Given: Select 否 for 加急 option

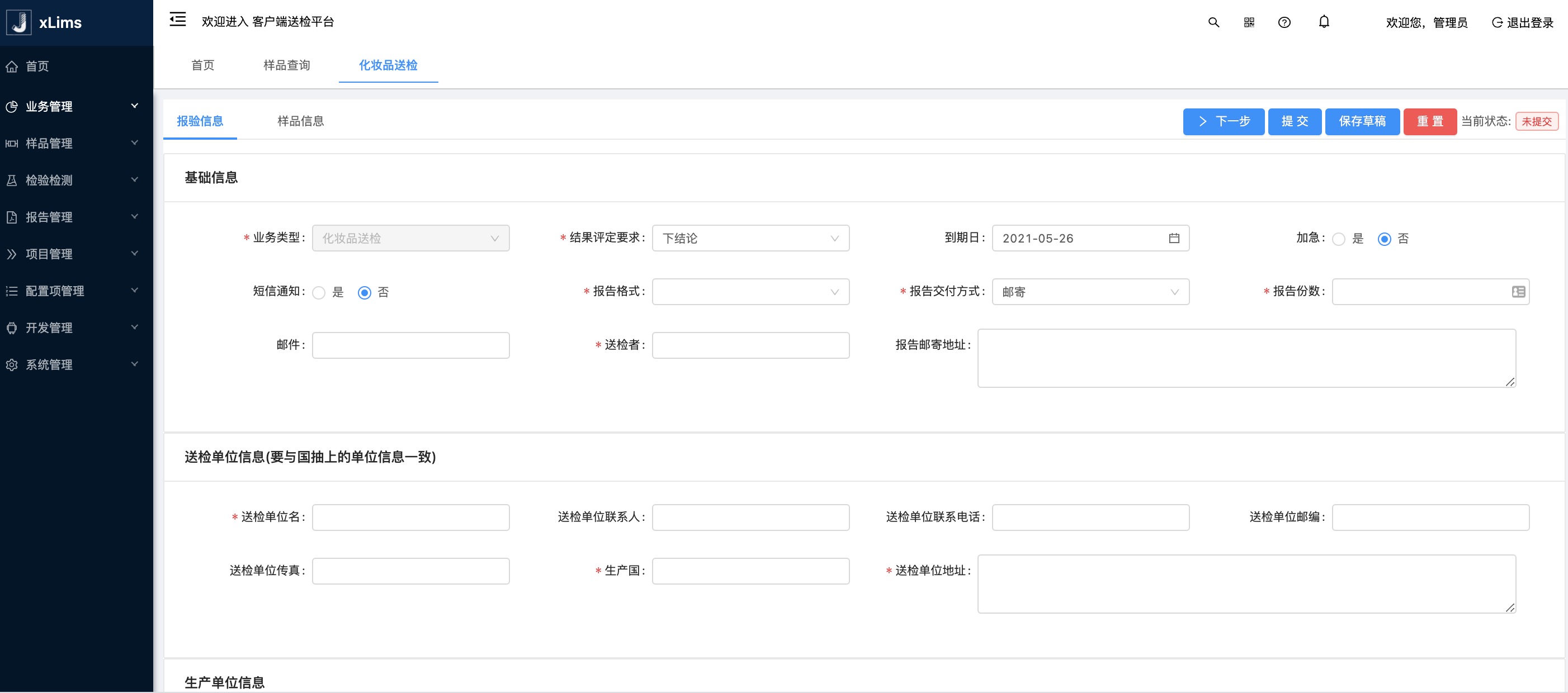Looking at the screenshot, I should click(1383, 239).
